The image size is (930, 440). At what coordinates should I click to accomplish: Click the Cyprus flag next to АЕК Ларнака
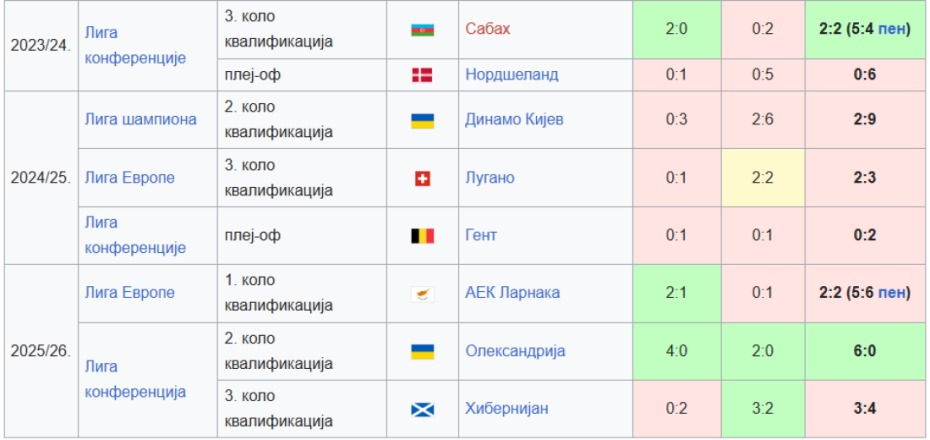point(422,293)
